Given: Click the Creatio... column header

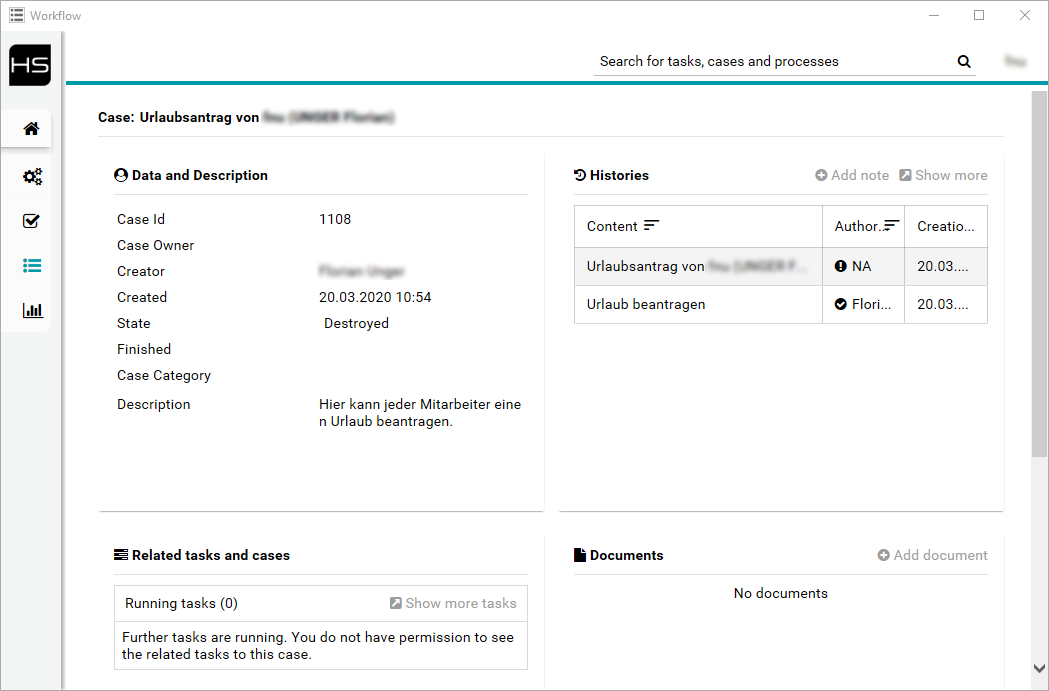Looking at the screenshot, I should tap(945, 226).
